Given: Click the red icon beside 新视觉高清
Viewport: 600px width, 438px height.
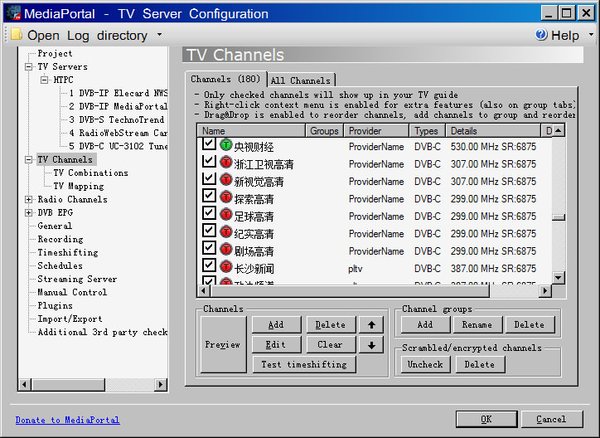Looking at the screenshot, I should 226,180.
